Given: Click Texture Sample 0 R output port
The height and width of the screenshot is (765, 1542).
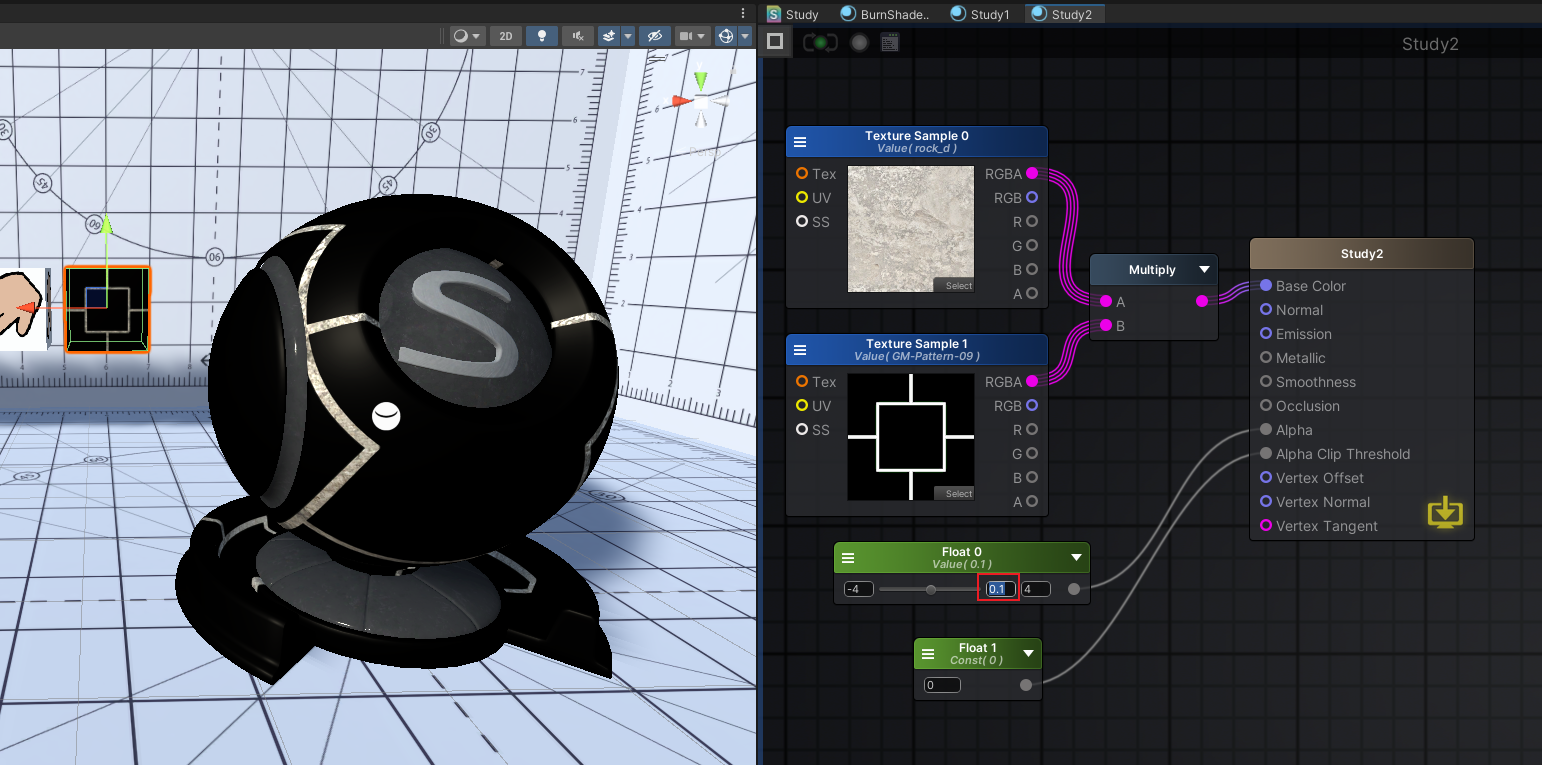Looking at the screenshot, I should click(1032, 222).
